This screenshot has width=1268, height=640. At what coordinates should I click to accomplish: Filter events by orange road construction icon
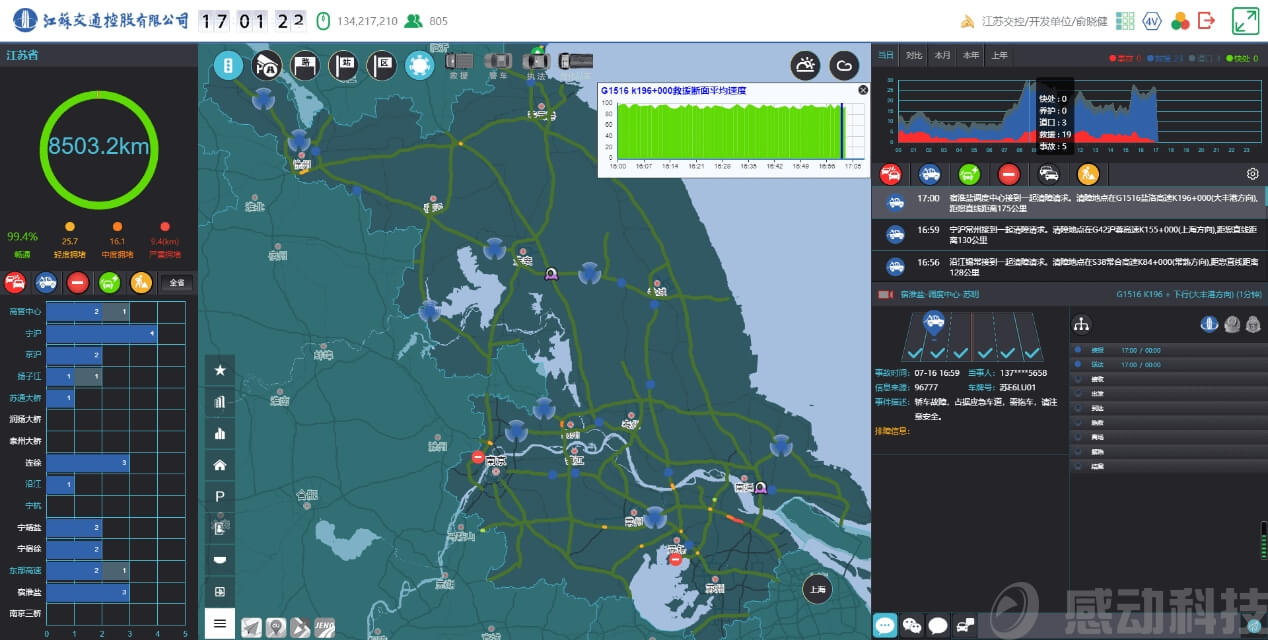tap(1088, 174)
